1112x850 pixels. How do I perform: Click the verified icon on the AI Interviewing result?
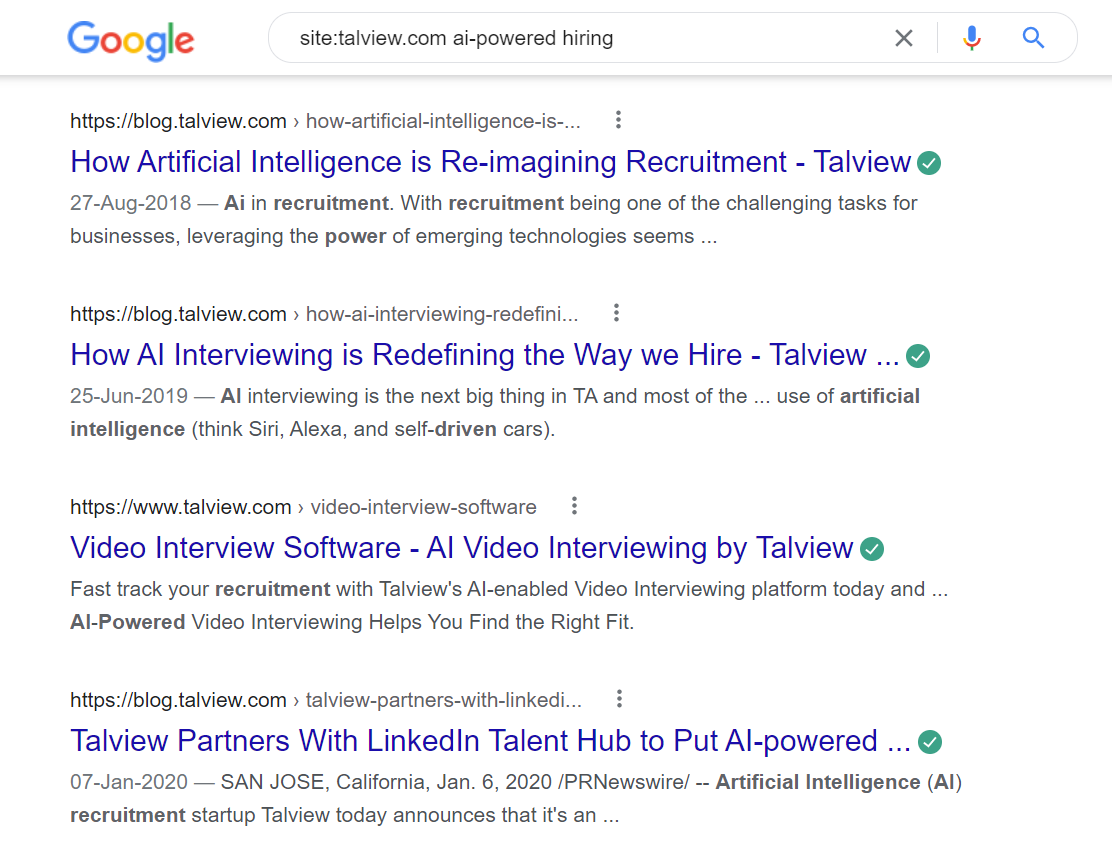click(917, 356)
